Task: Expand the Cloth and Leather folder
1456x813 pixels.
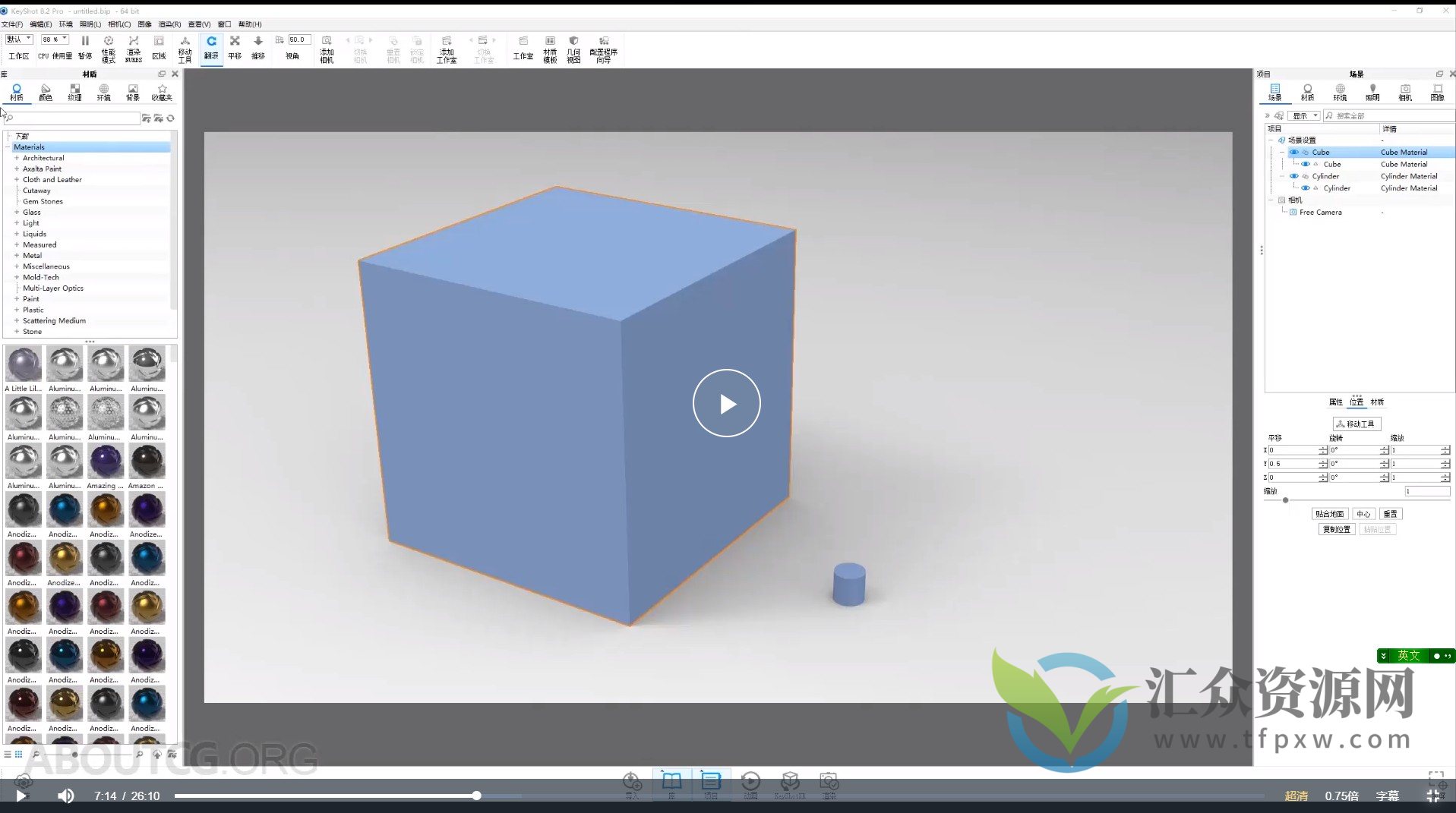Action: 17,180
